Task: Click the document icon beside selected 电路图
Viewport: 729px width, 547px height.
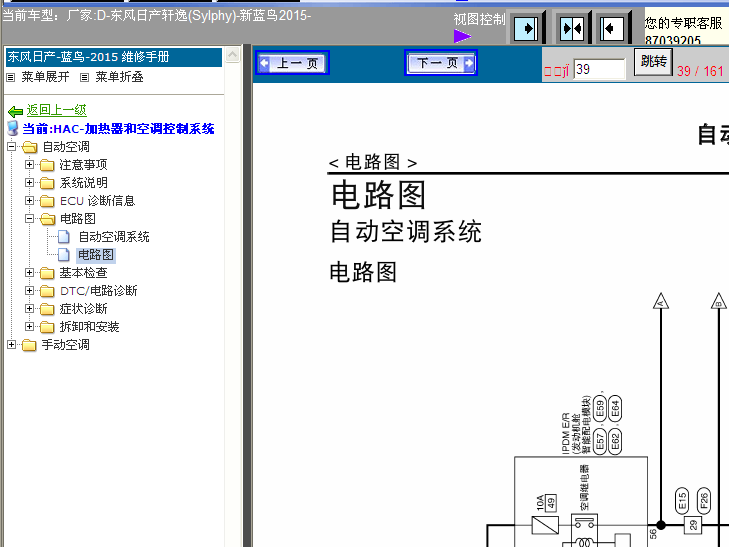Action: click(x=64, y=255)
